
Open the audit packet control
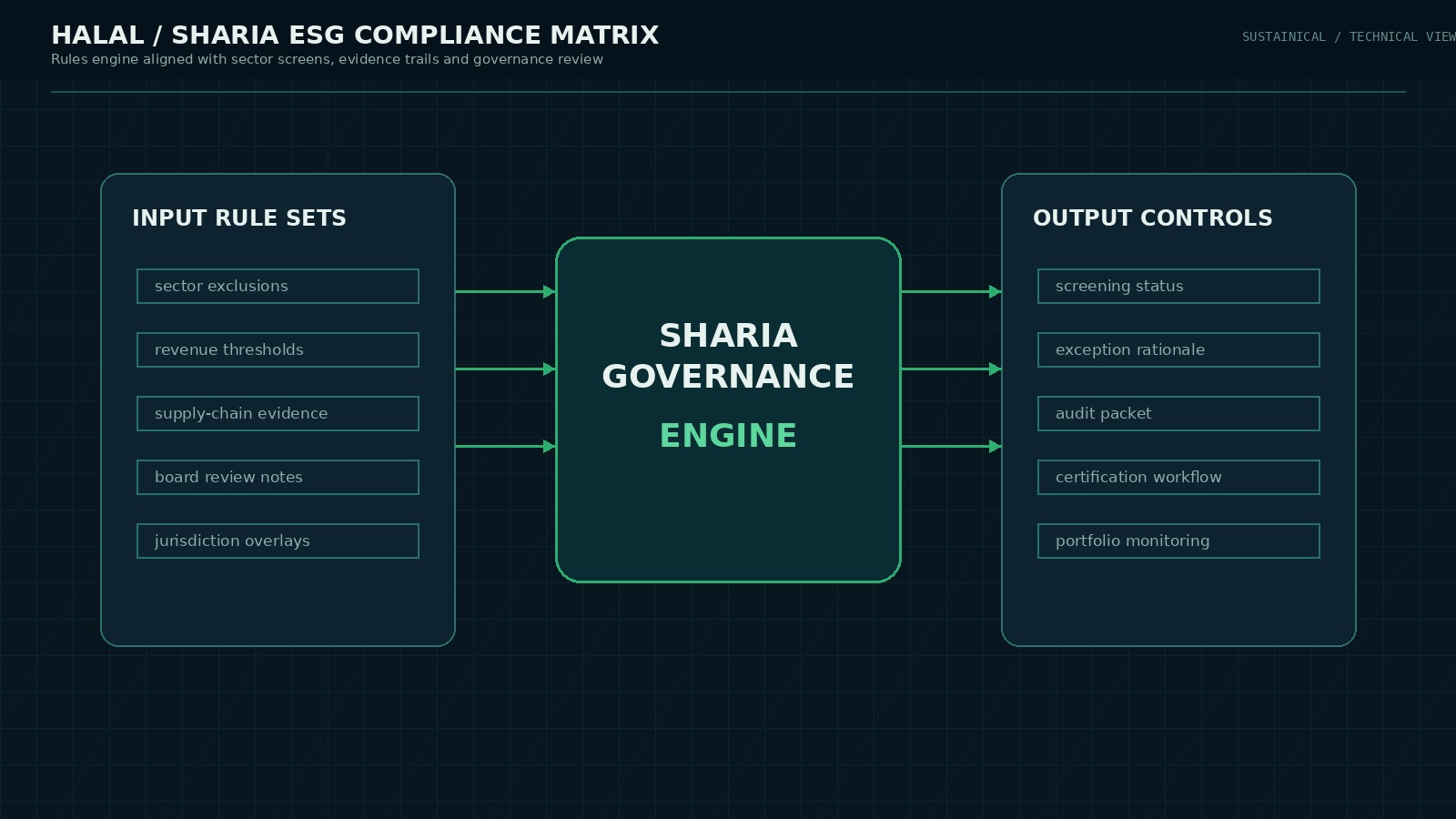click(x=1178, y=413)
